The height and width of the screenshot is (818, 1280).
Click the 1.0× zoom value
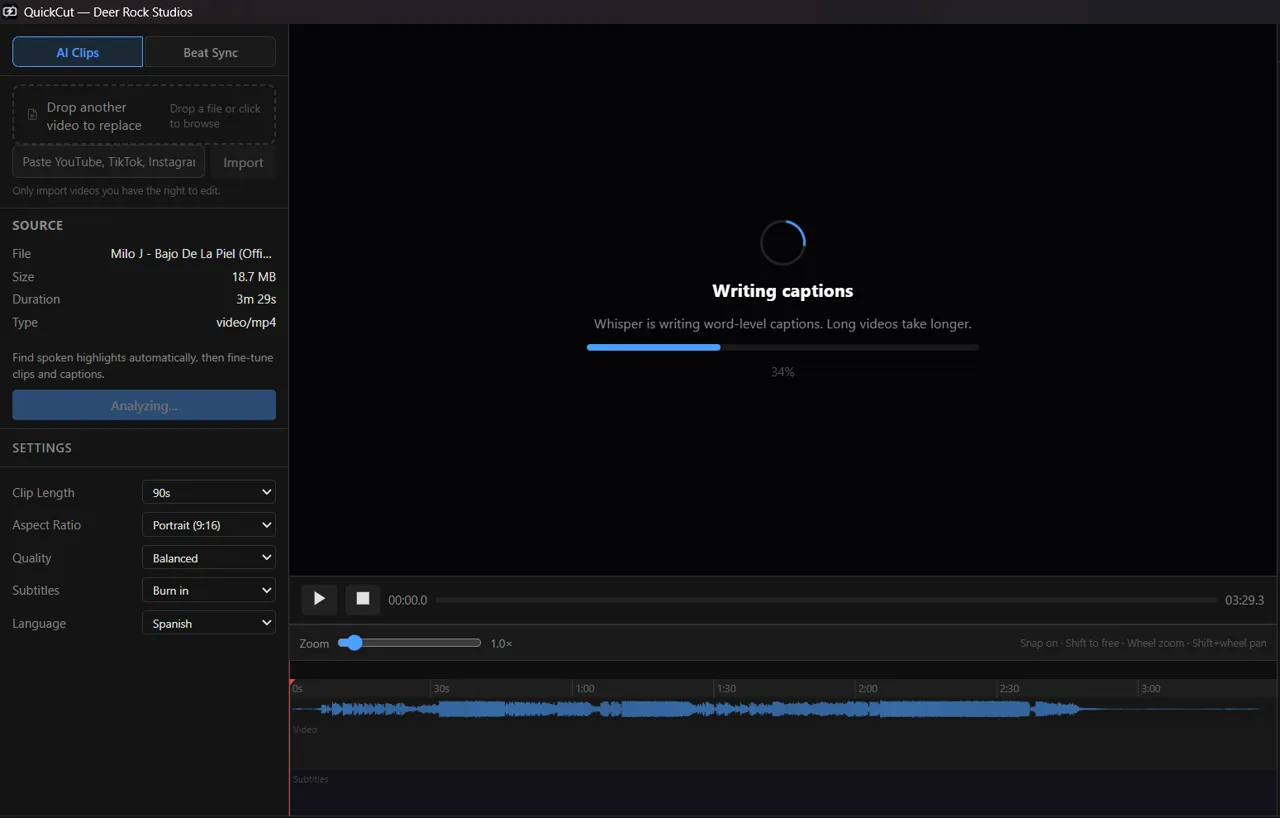[501, 643]
